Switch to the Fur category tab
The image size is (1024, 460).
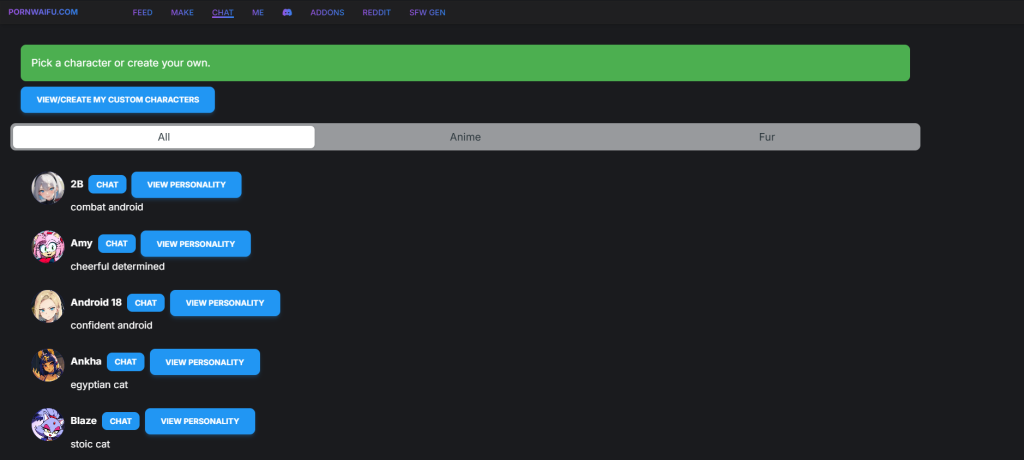[767, 137]
